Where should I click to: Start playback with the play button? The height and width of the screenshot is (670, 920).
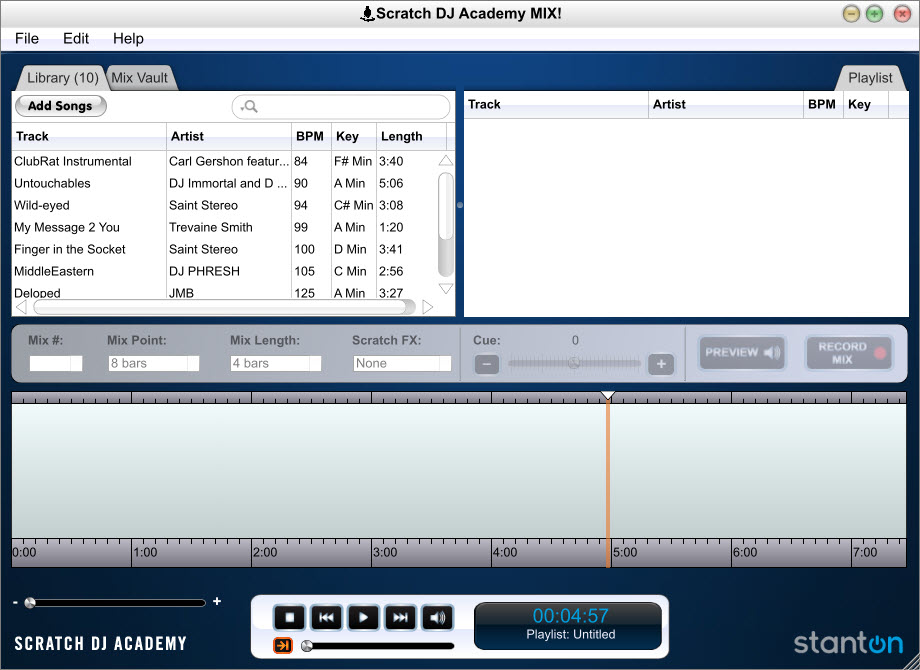[363, 617]
